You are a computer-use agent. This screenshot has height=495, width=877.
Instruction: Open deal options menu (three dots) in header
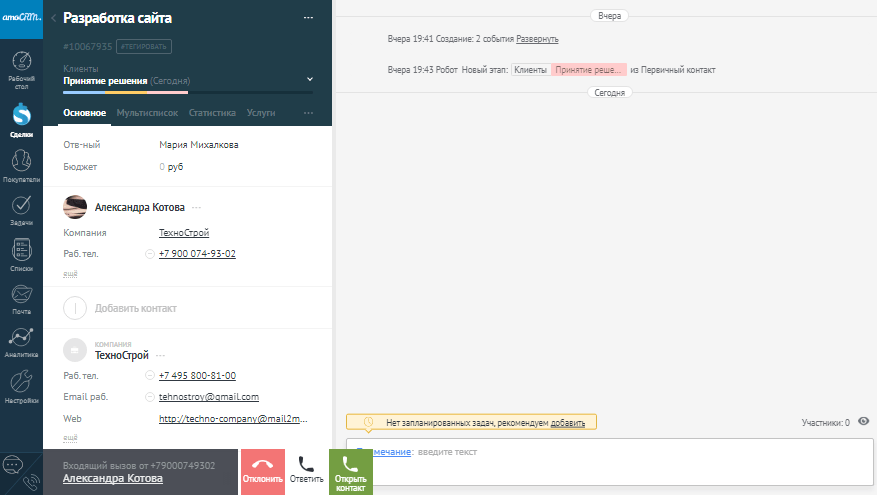pos(308,18)
